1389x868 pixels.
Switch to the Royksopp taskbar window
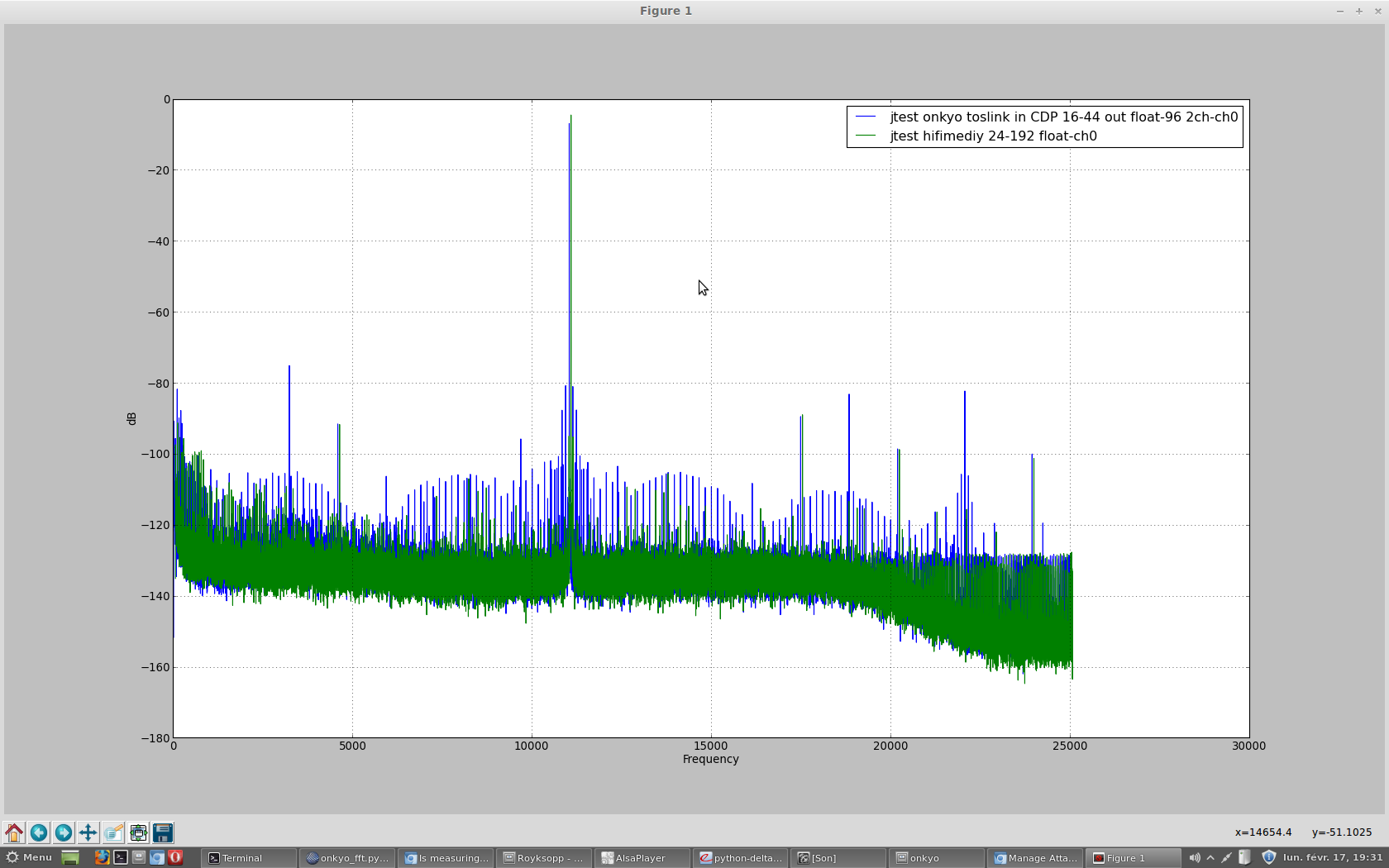tap(543, 858)
